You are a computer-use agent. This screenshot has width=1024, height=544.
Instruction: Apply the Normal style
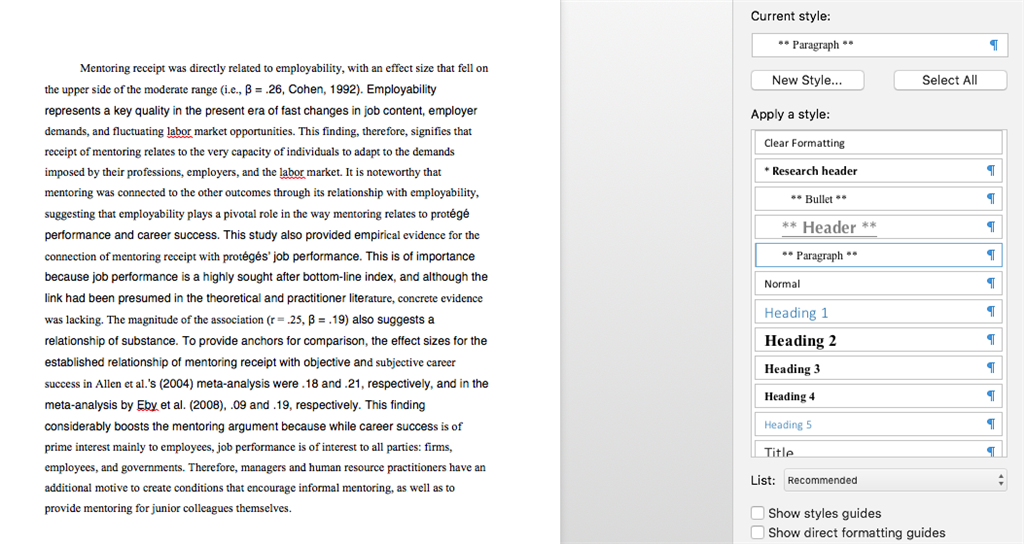coord(878,283)
